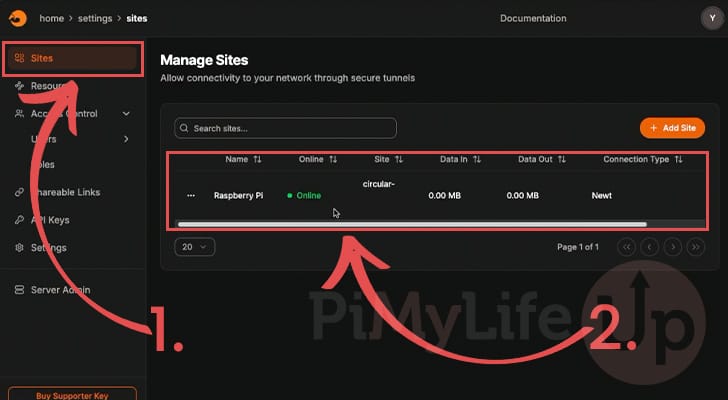The height and width of the screenshot is (400, 728).
Task: Sort by Data Out column arrows
Action: 562,159
